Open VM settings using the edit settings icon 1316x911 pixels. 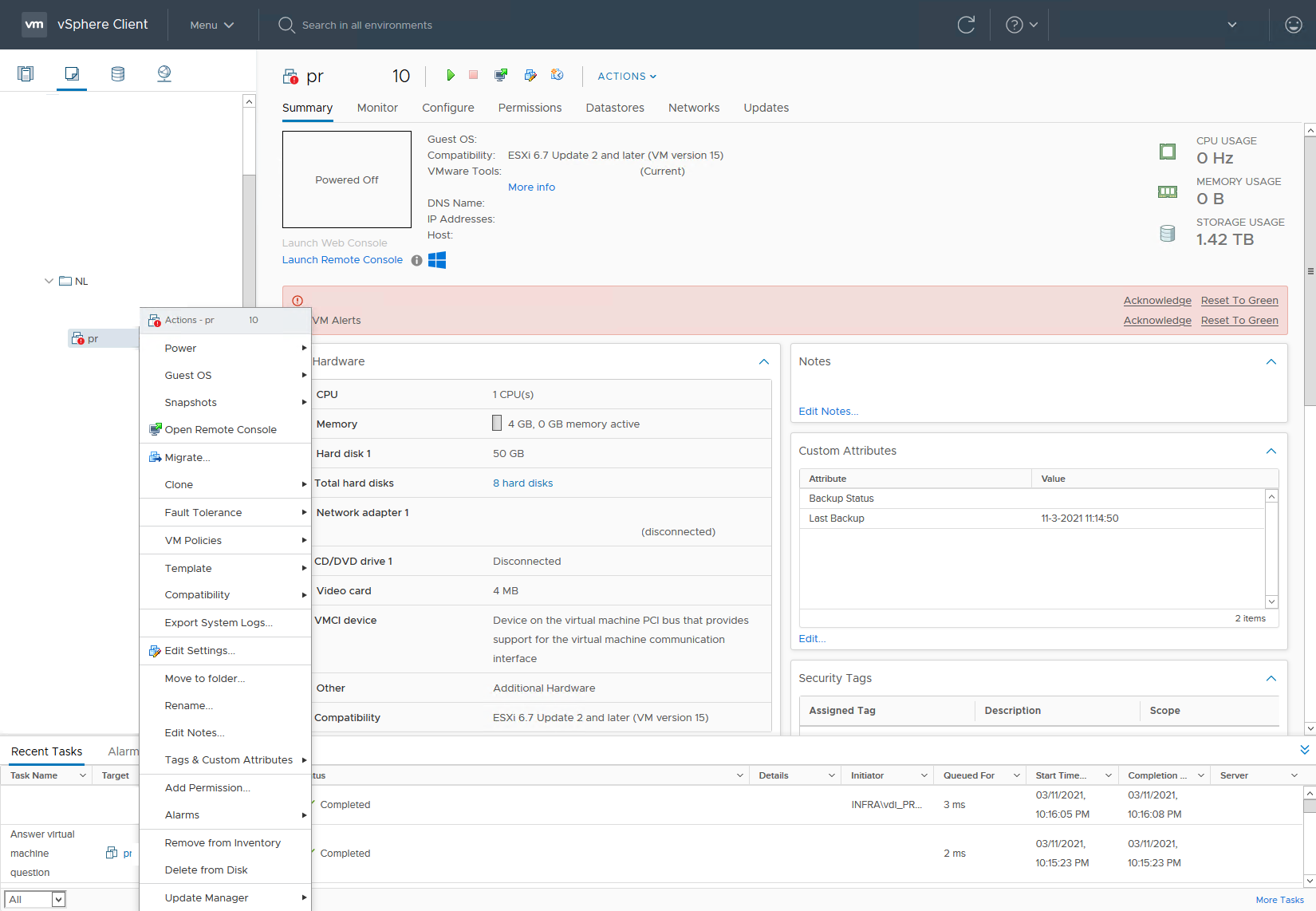(530, 75)
